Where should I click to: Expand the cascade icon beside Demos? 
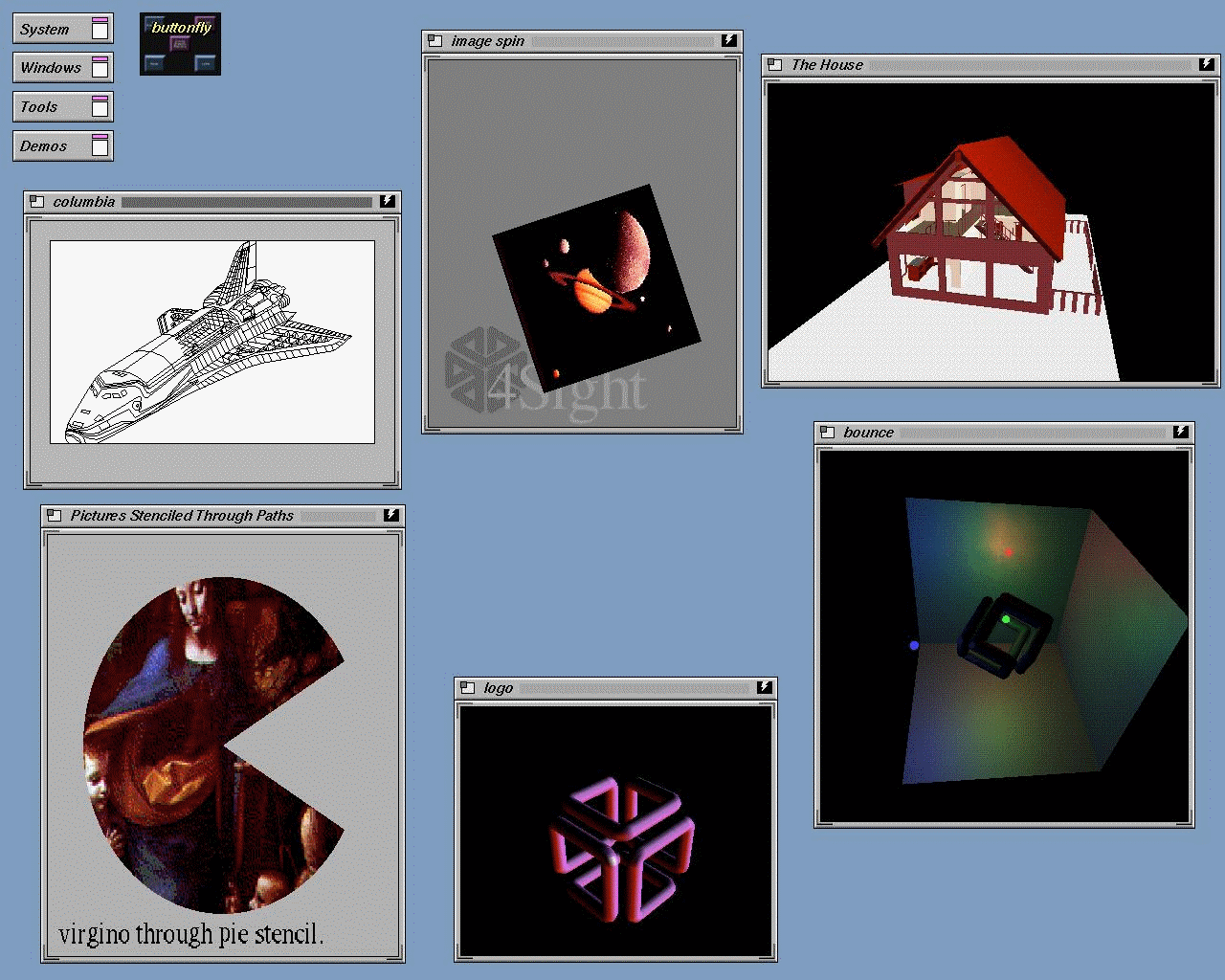[x=100, y=145]
